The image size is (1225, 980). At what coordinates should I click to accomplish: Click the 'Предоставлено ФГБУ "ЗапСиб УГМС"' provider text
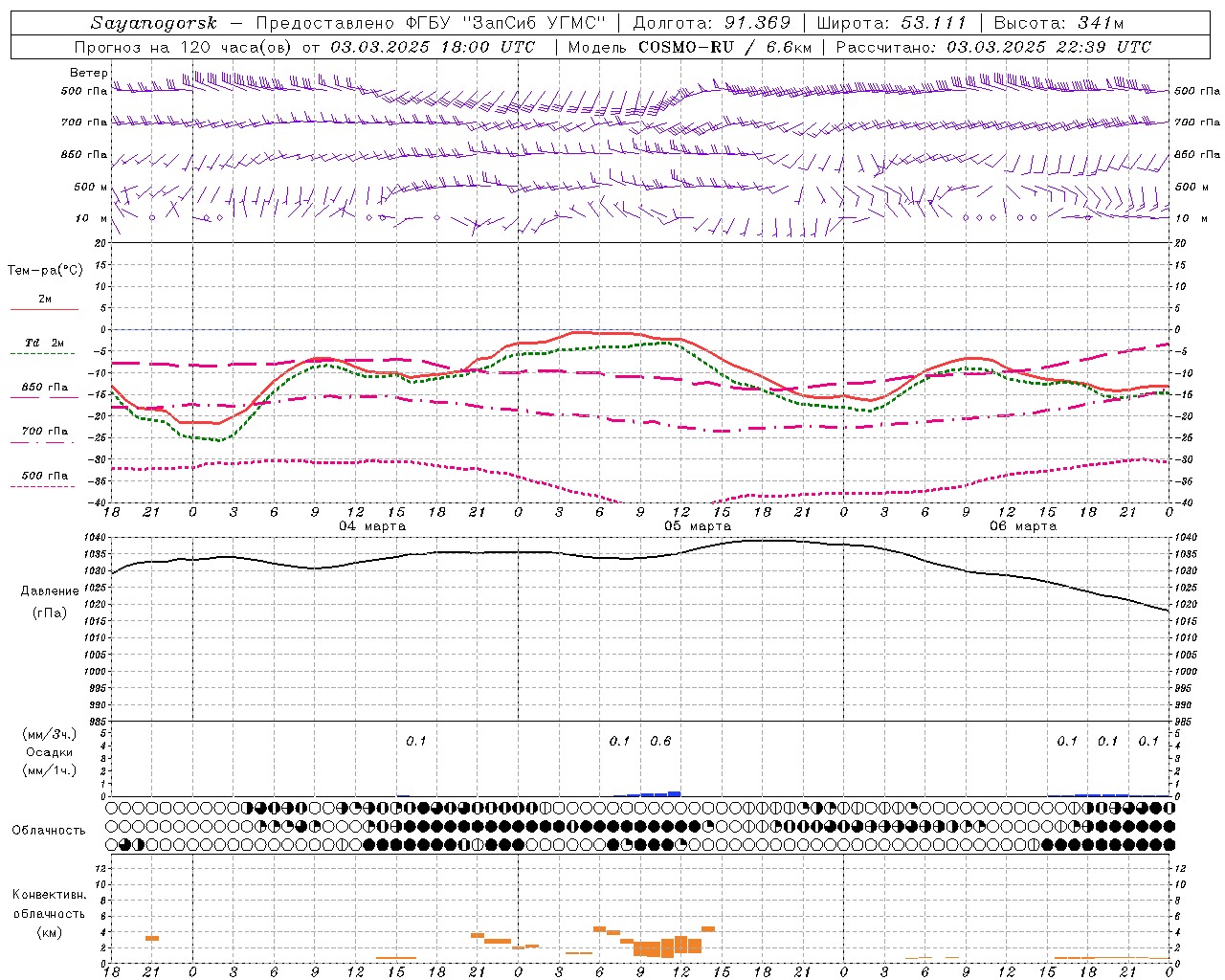pos(432,23)
